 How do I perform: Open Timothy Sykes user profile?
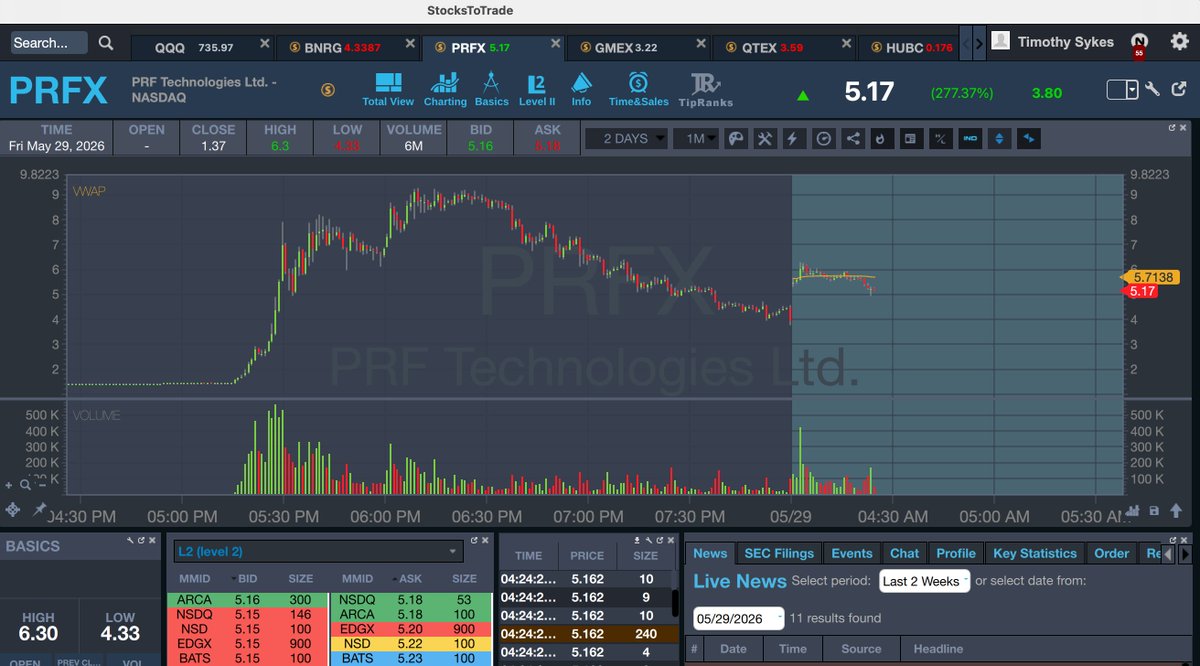click(x=1053, y=42)
